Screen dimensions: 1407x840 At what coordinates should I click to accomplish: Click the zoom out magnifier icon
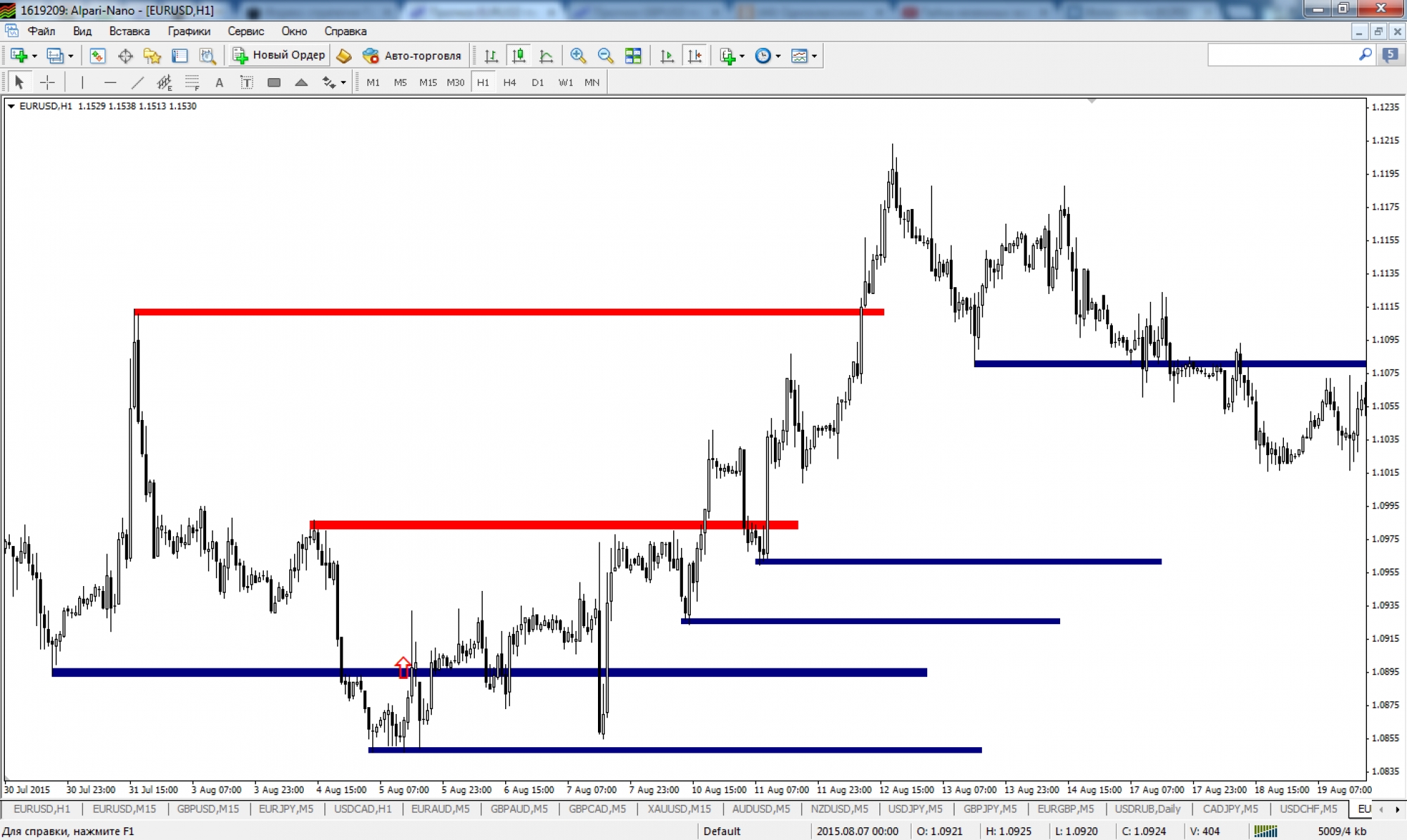[x=605, y=56]
